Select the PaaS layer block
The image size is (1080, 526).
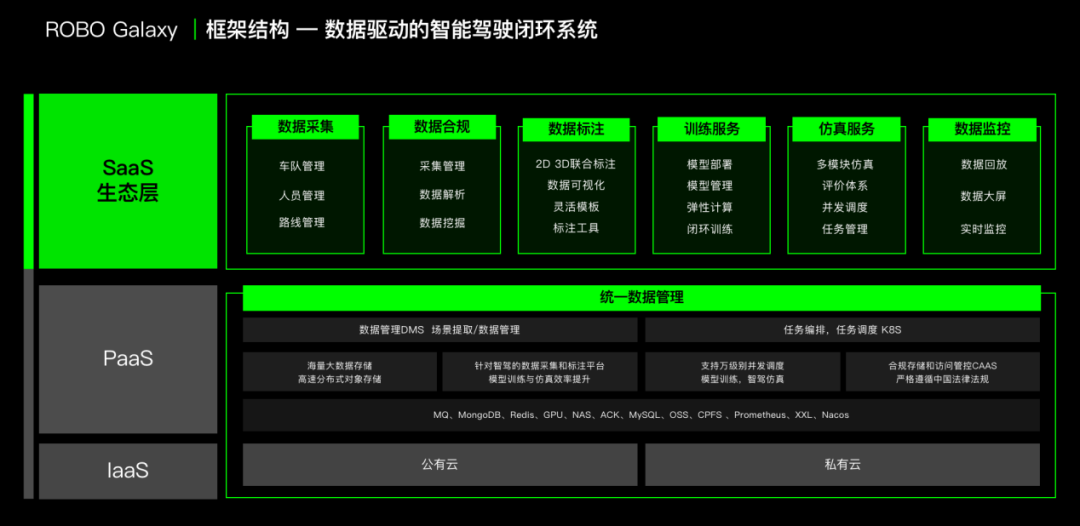click(128, 359)
